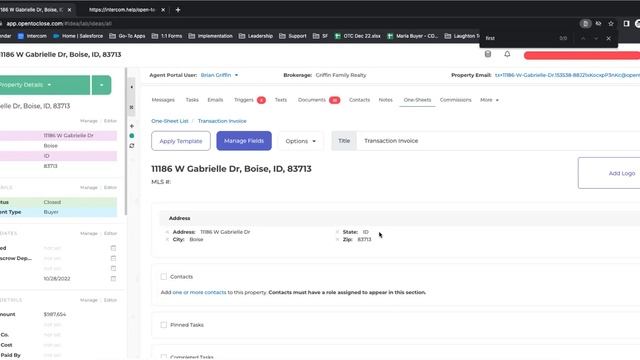Click the browser address bar URL
The width and height of the screenshot is (640, 360).
59,24
